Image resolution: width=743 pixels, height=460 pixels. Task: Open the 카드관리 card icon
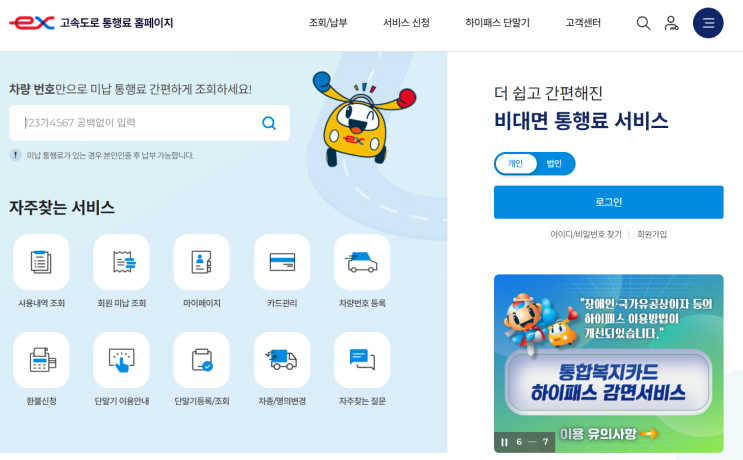click(x=282, y=262)
